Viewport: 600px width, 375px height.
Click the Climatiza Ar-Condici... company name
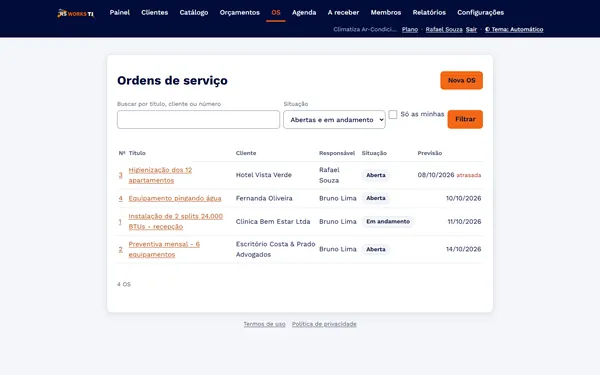tap(365, 29)
